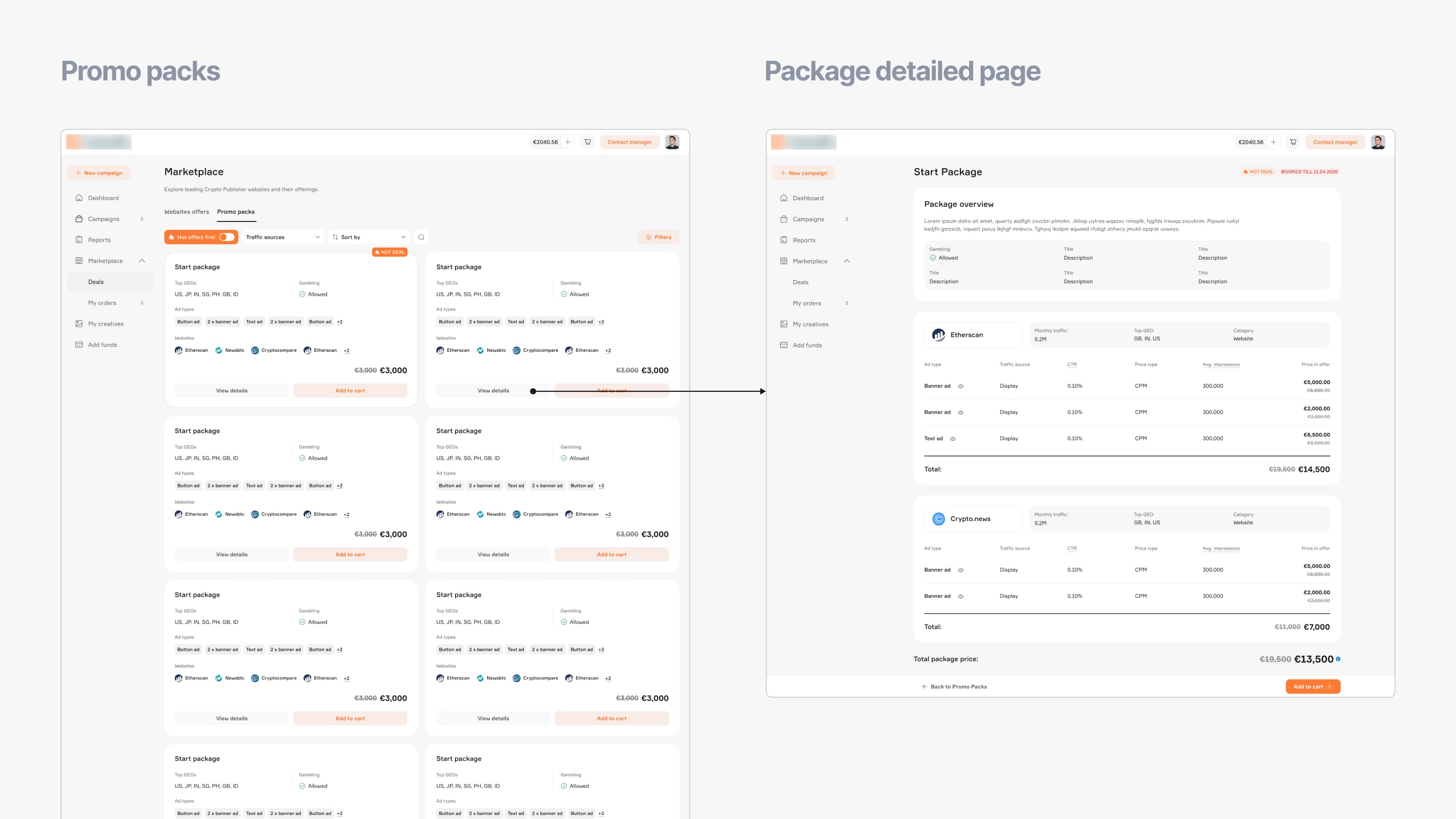Click the Etherscan logo in the package detail page
Image resolution: width=1456 pixels, height=819 pixels.
(x=939, y=335)
